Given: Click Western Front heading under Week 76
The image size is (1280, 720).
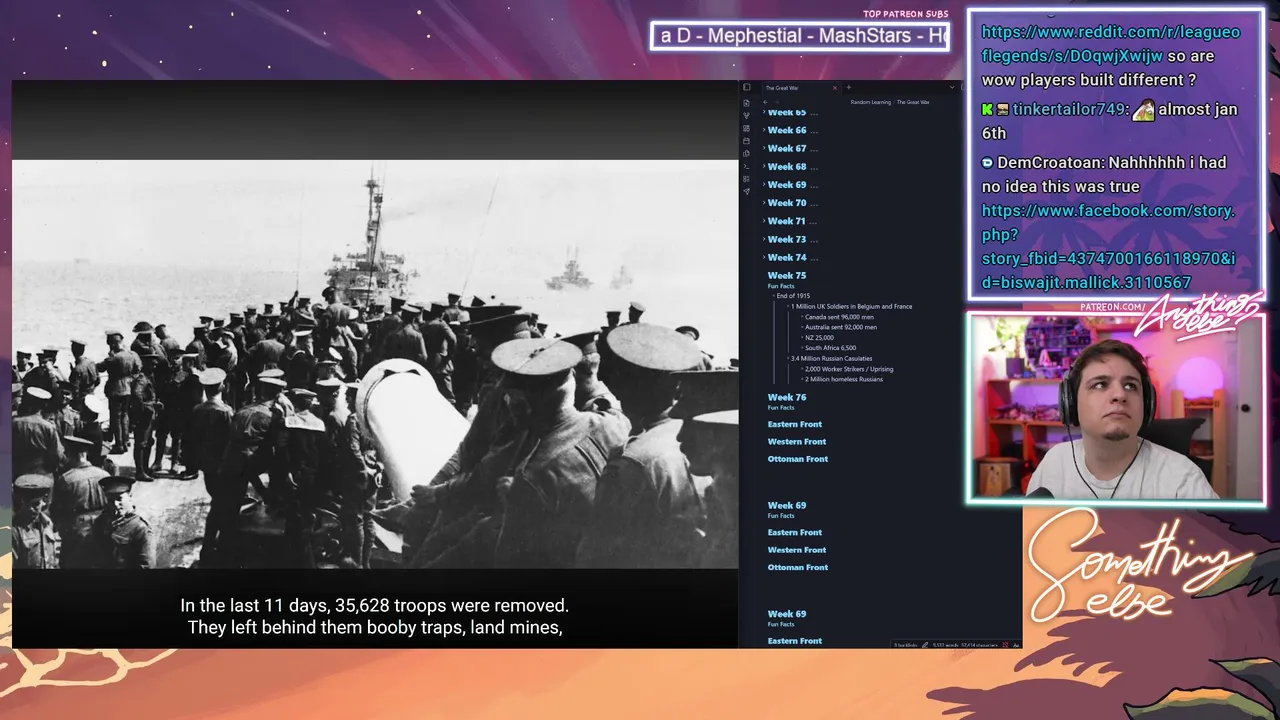Looking at the screenshot, I should coord(797,442).
